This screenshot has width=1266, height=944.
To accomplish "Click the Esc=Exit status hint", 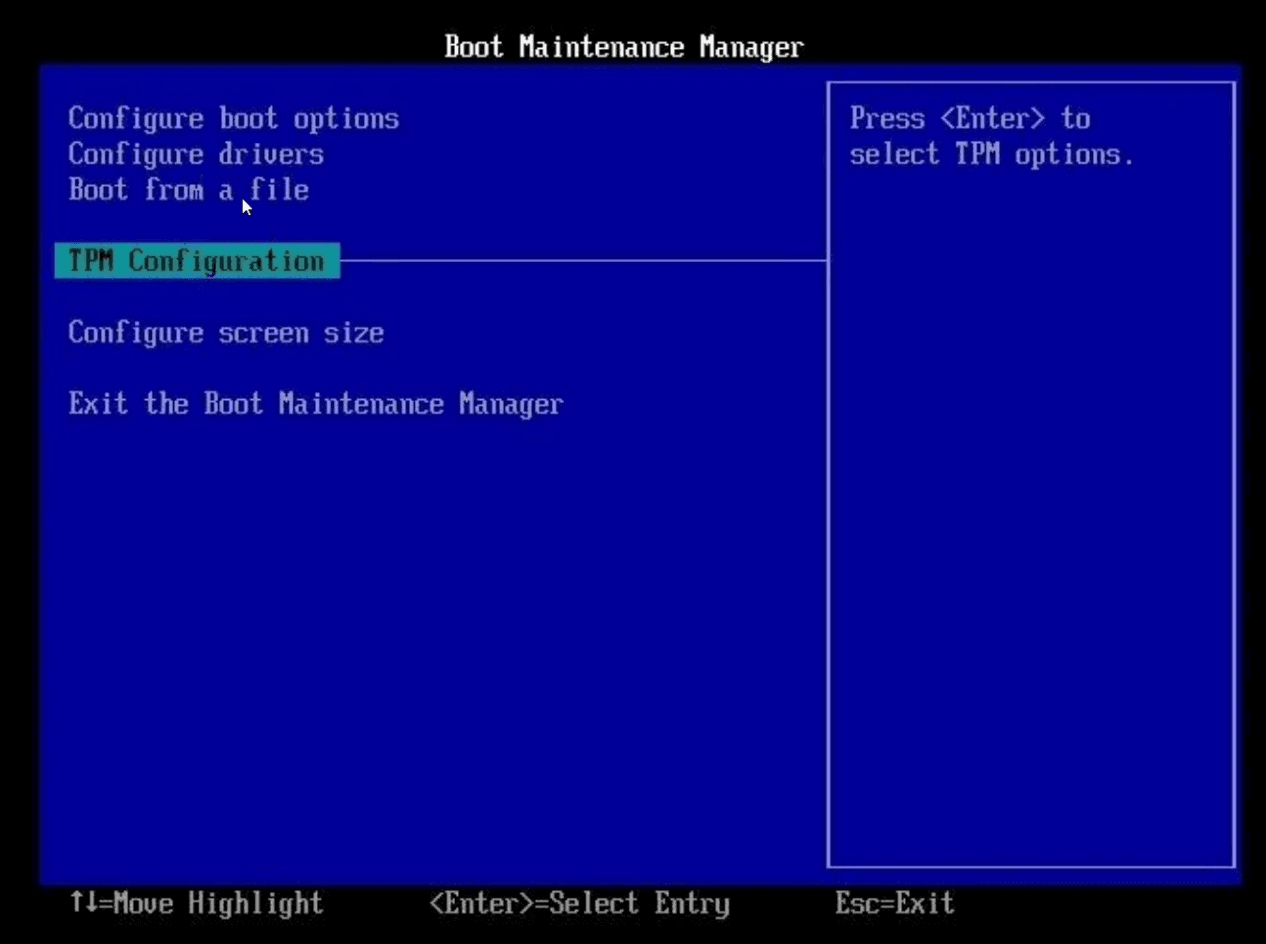I will [x=893, y=904].
